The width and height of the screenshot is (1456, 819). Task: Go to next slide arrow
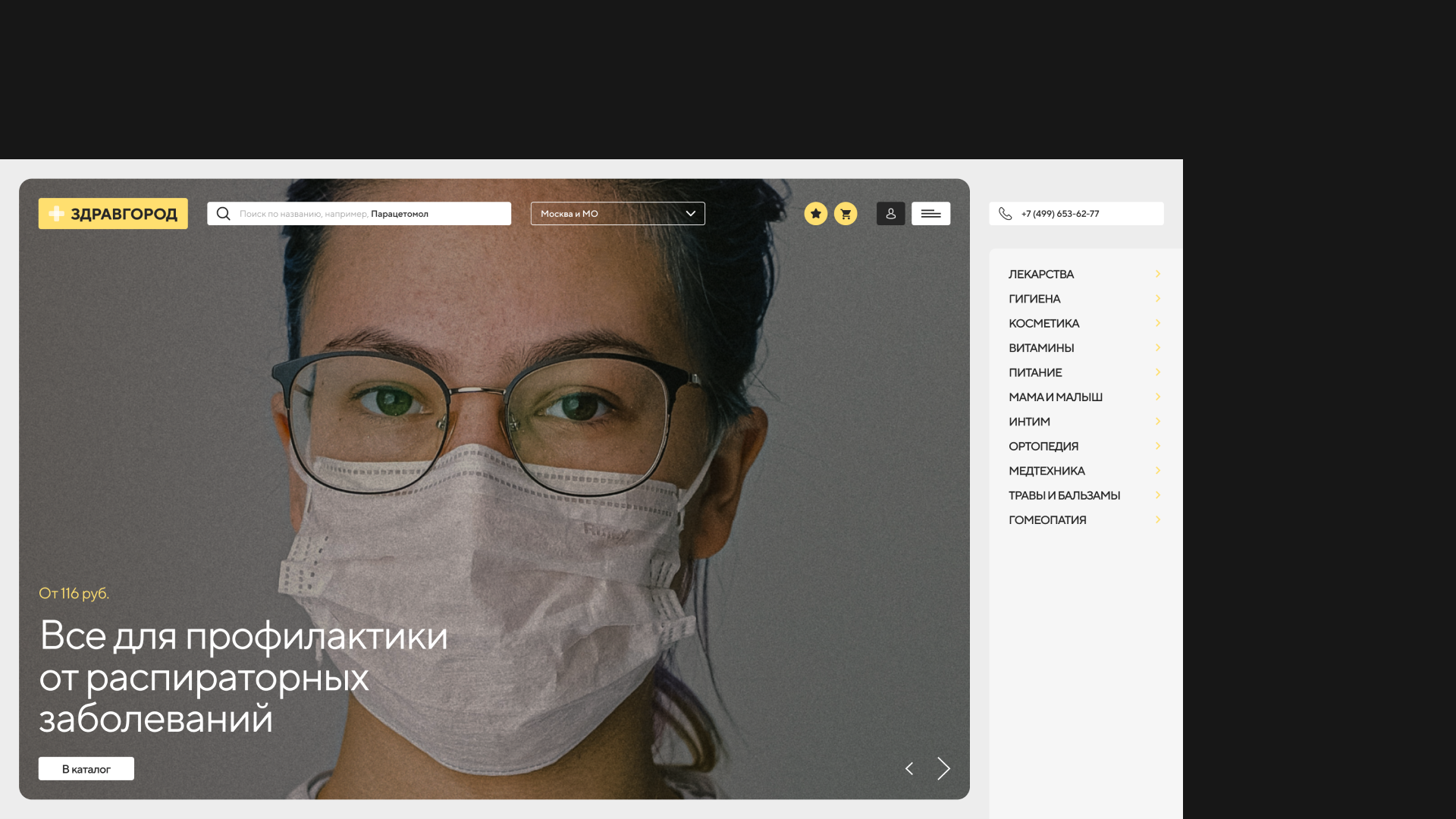point(943,769)
